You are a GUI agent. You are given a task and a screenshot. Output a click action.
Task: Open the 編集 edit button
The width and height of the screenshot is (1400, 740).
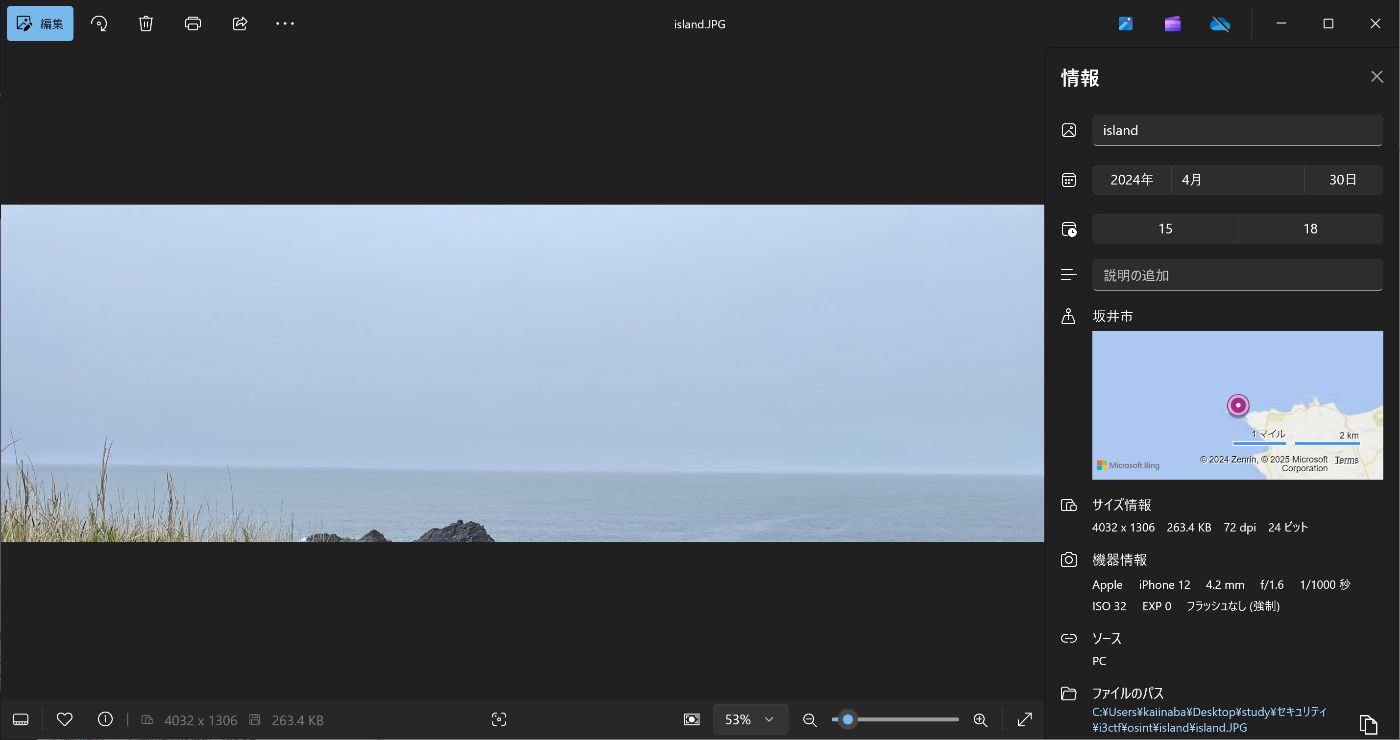pyautogui.click(x=40, y=23)
